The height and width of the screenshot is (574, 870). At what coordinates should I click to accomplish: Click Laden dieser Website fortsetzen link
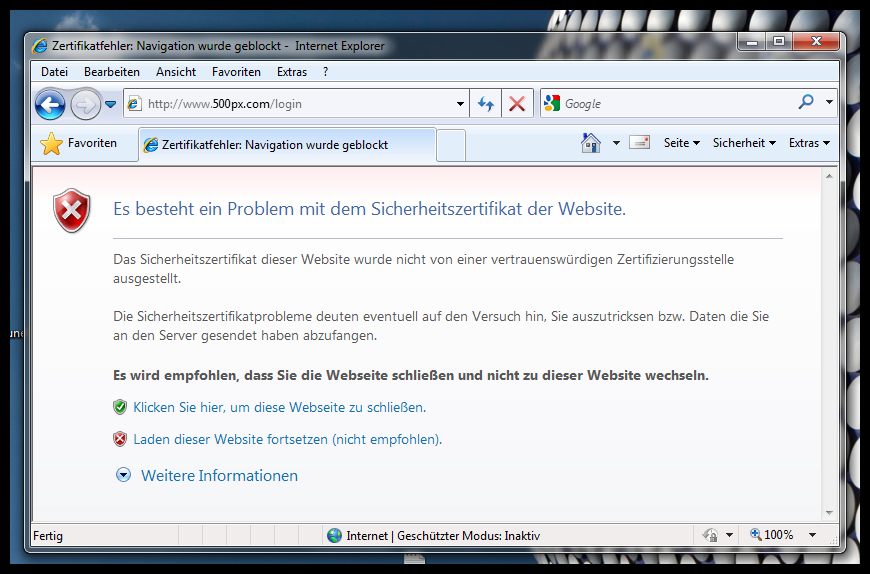287,440
